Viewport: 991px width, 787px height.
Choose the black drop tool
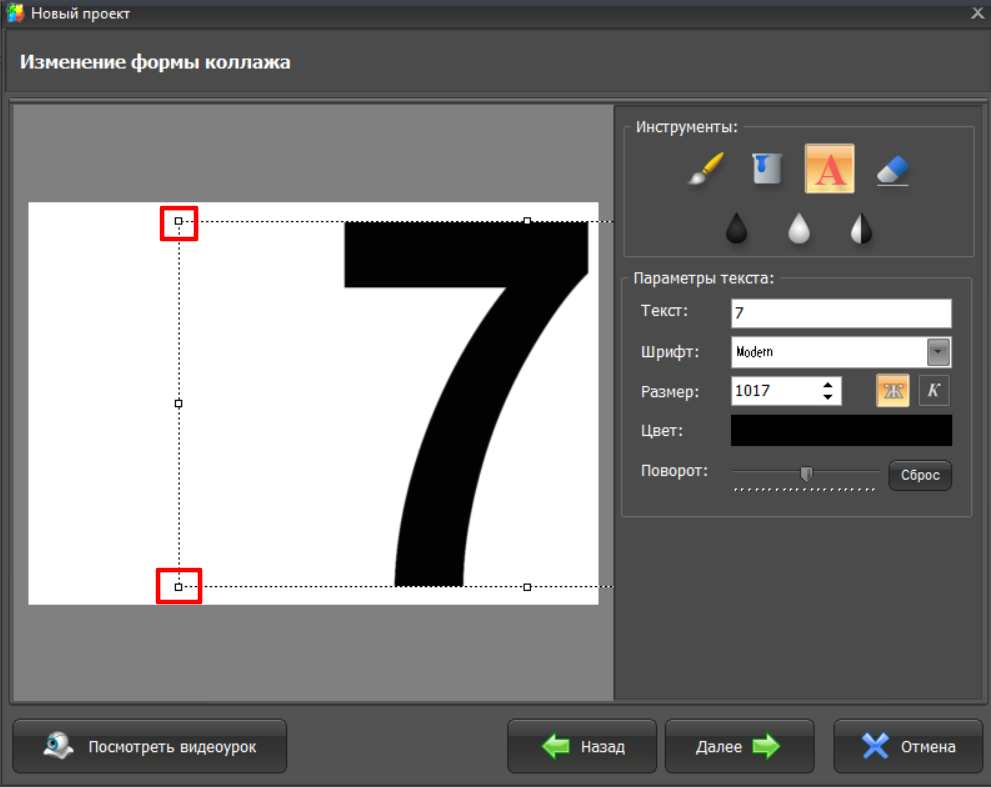point(737,229)
